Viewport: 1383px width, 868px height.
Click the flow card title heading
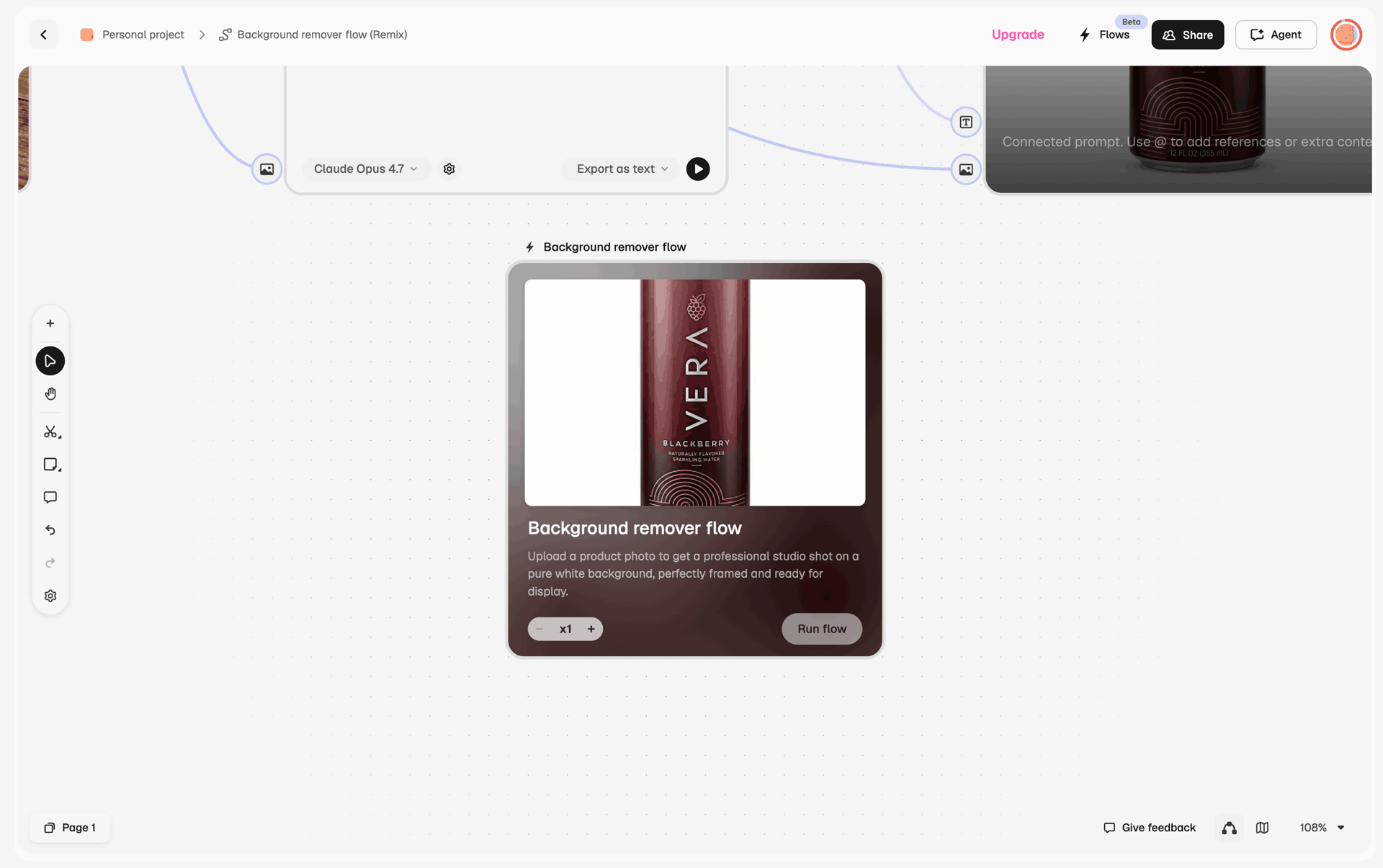(635, 528)
